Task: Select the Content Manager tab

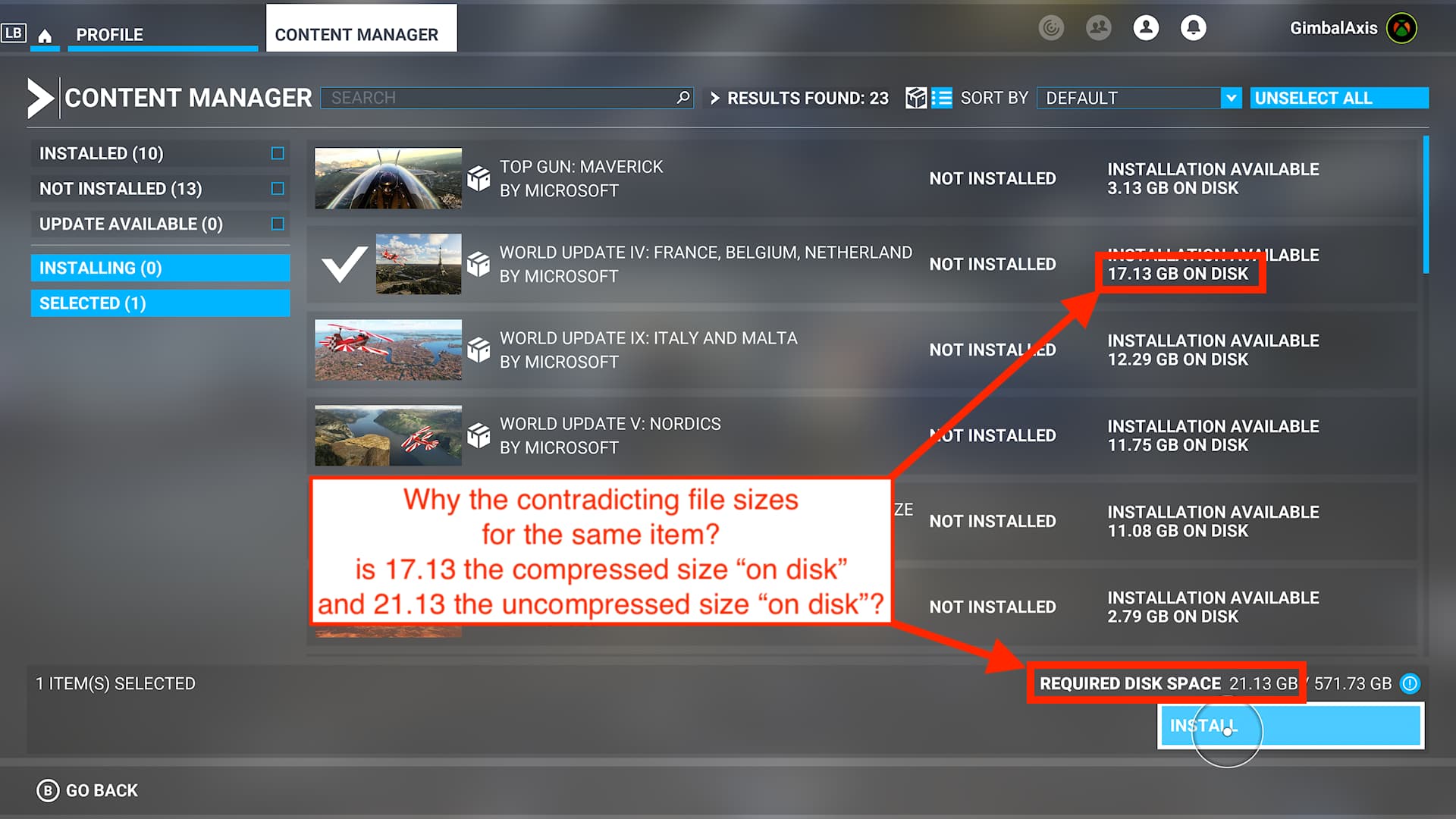Action: pyautogui.click(x=356, y=35)
